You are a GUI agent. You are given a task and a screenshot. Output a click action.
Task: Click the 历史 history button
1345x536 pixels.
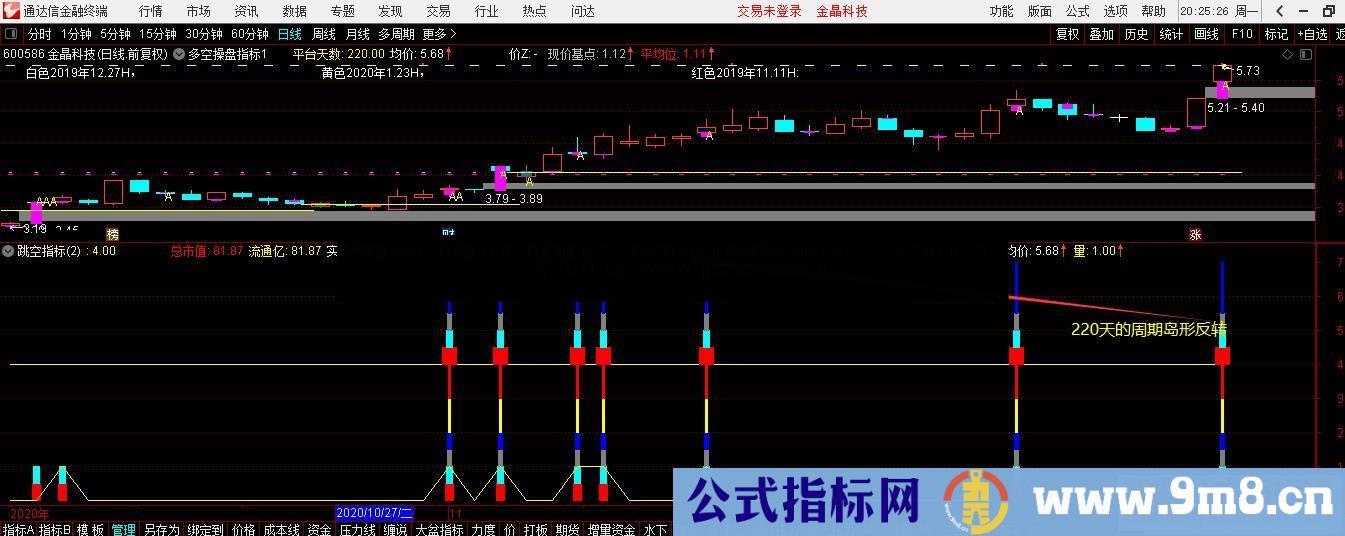(1136, 34)
